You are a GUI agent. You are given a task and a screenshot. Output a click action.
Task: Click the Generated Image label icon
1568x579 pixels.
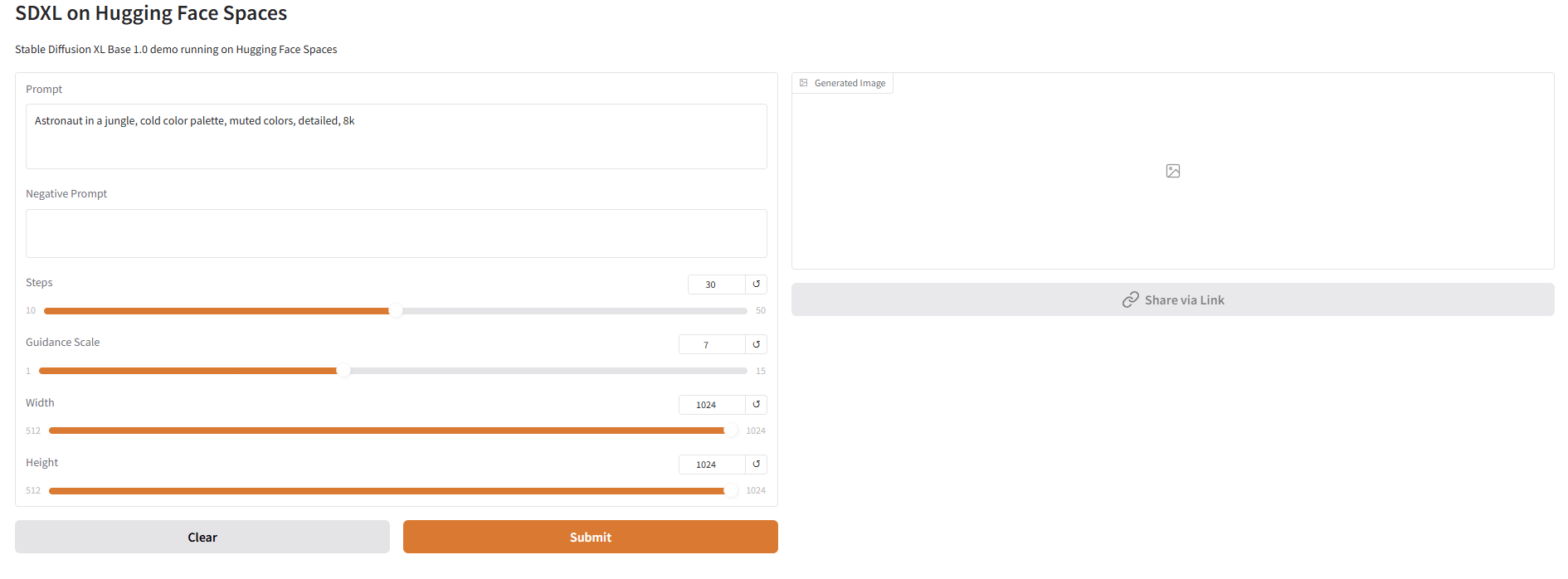(803, 83)
